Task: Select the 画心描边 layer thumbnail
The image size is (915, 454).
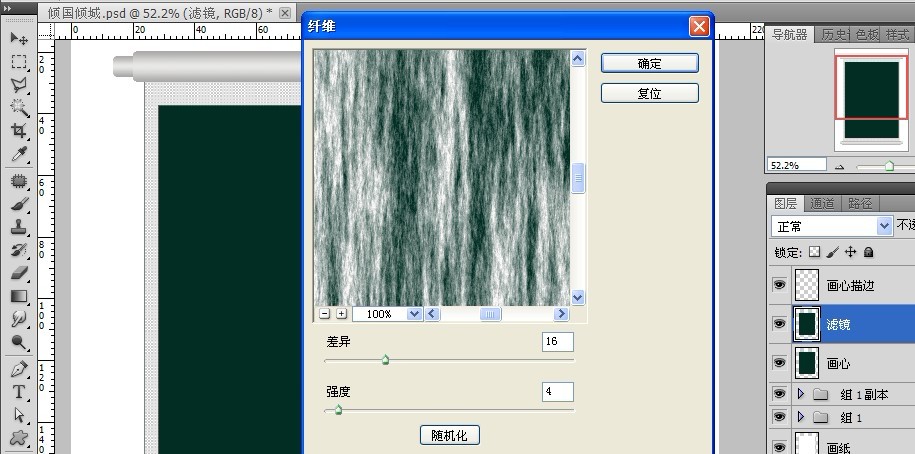Action: (807, 285)
